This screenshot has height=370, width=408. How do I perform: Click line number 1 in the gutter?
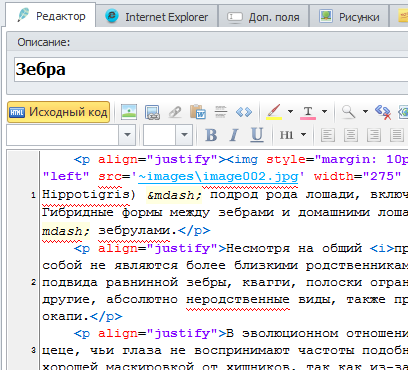[x=33, y=195]
